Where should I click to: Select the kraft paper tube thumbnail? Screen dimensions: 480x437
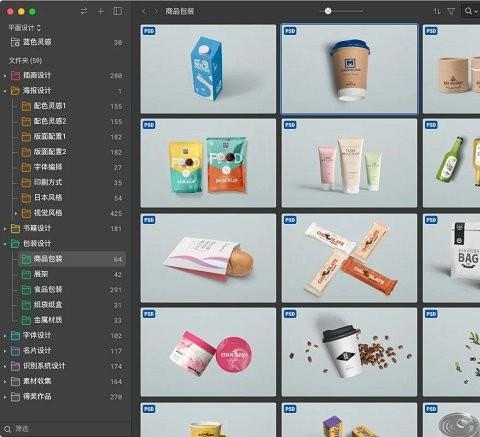pos(451,69)
